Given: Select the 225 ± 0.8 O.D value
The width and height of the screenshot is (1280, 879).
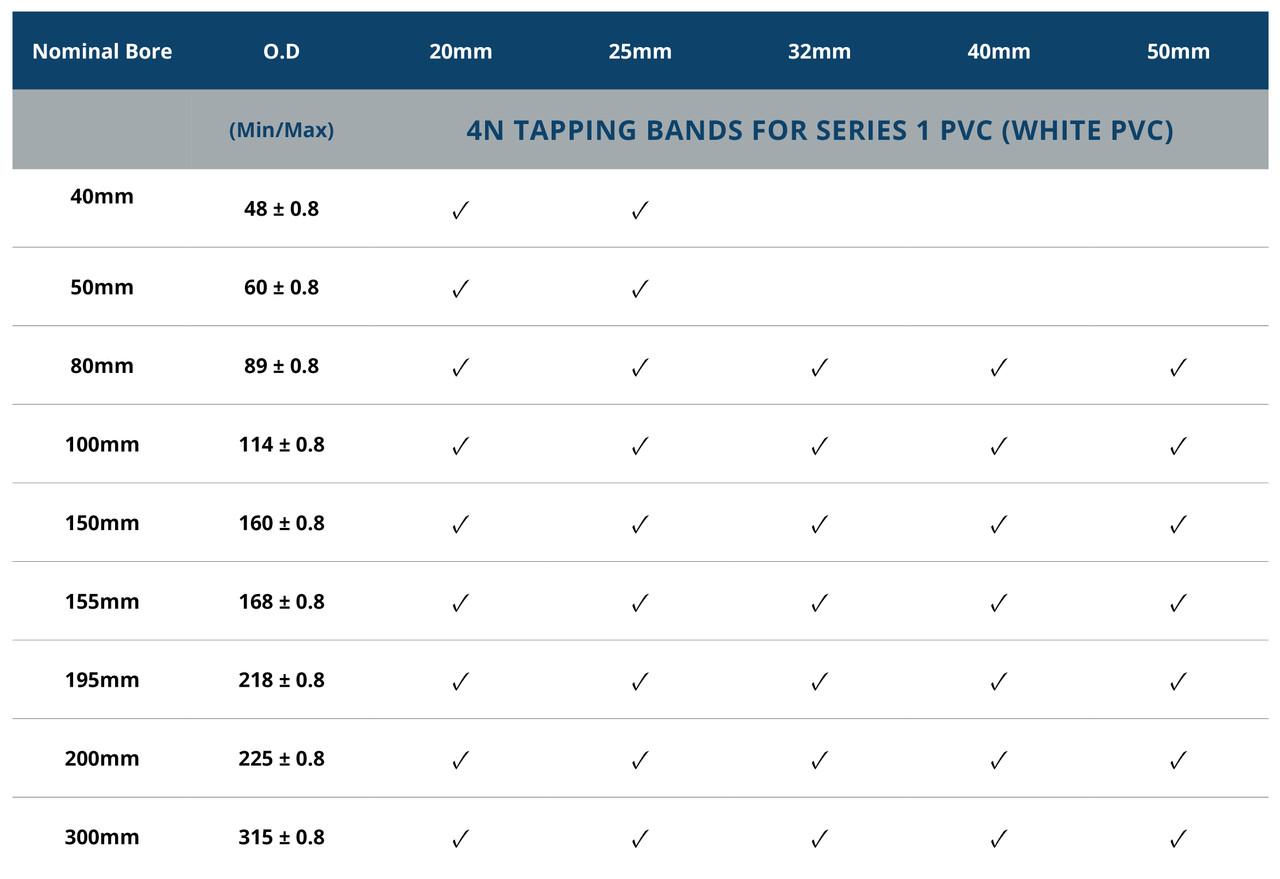Looking at the screenshot, I should click(281, 758).
